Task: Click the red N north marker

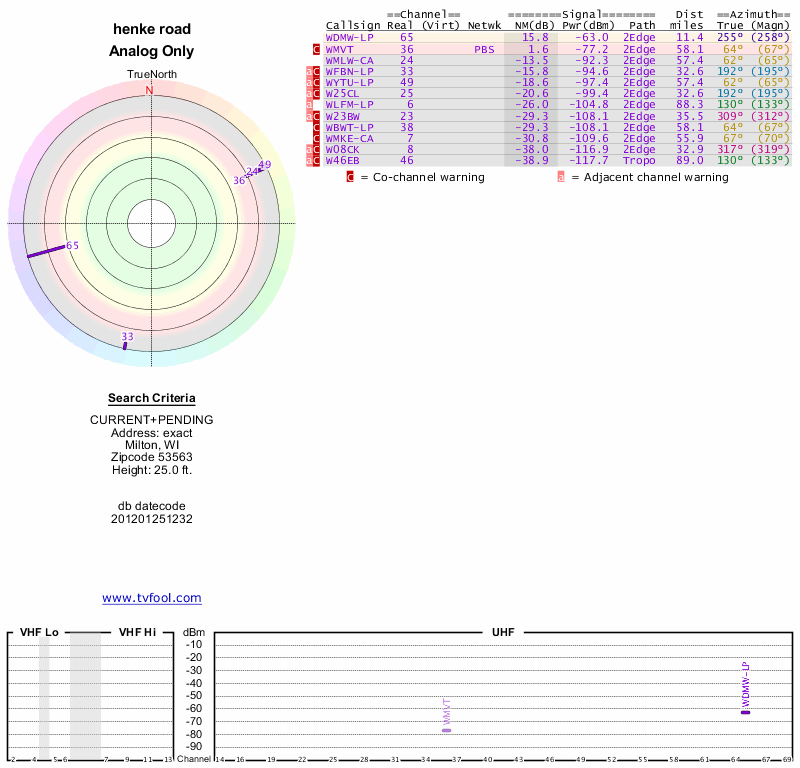Action: pos(149,90)
